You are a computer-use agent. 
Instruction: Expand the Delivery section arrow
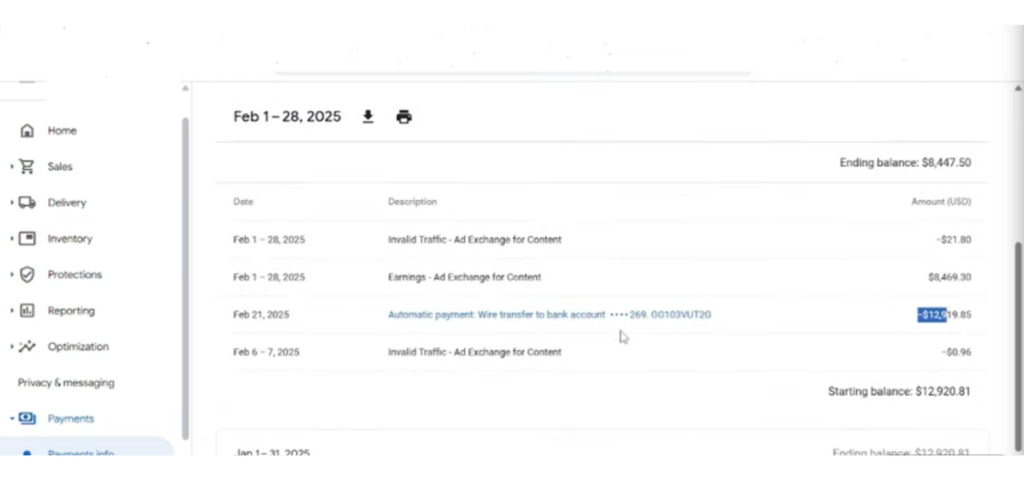click(12, 203)
